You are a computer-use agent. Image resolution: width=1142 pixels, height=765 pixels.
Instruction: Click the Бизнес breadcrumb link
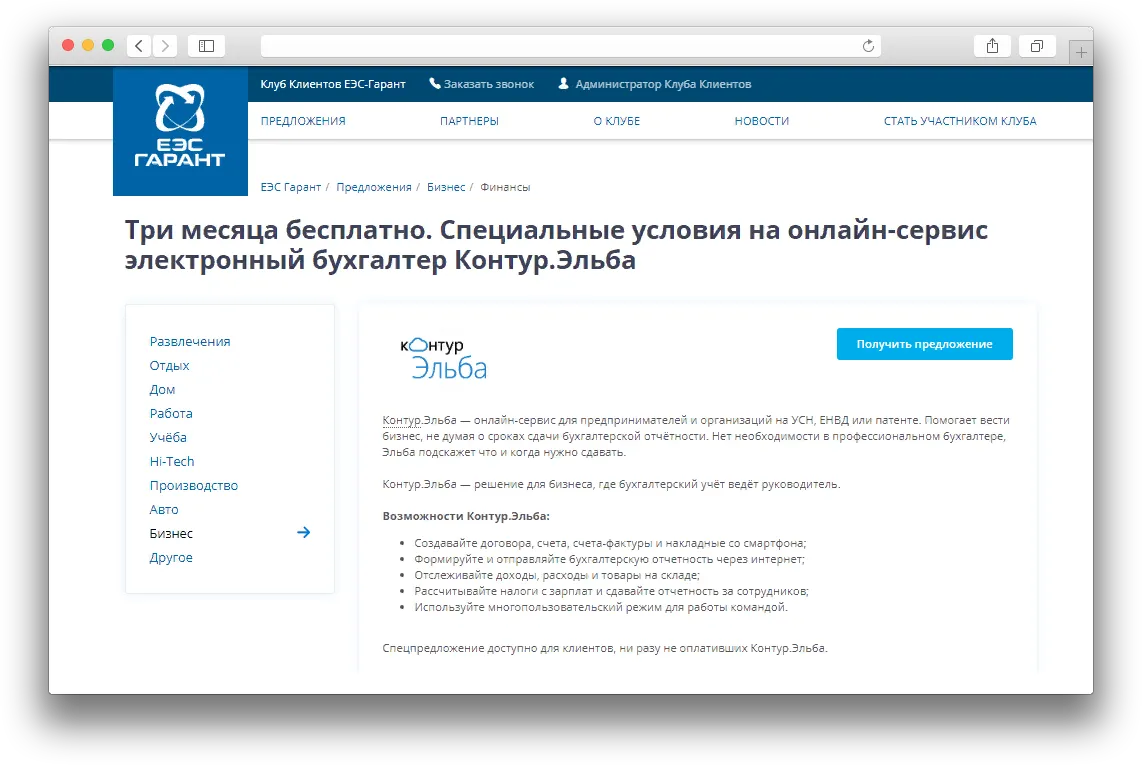coord(446,187)
